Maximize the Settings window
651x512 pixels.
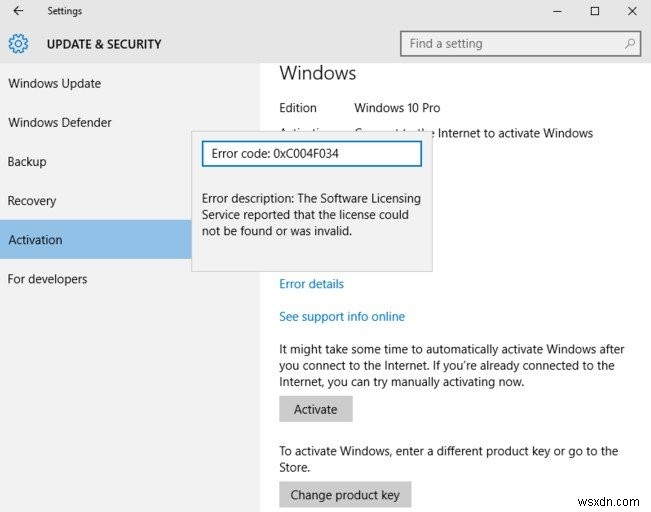click(x=595, y=11)
